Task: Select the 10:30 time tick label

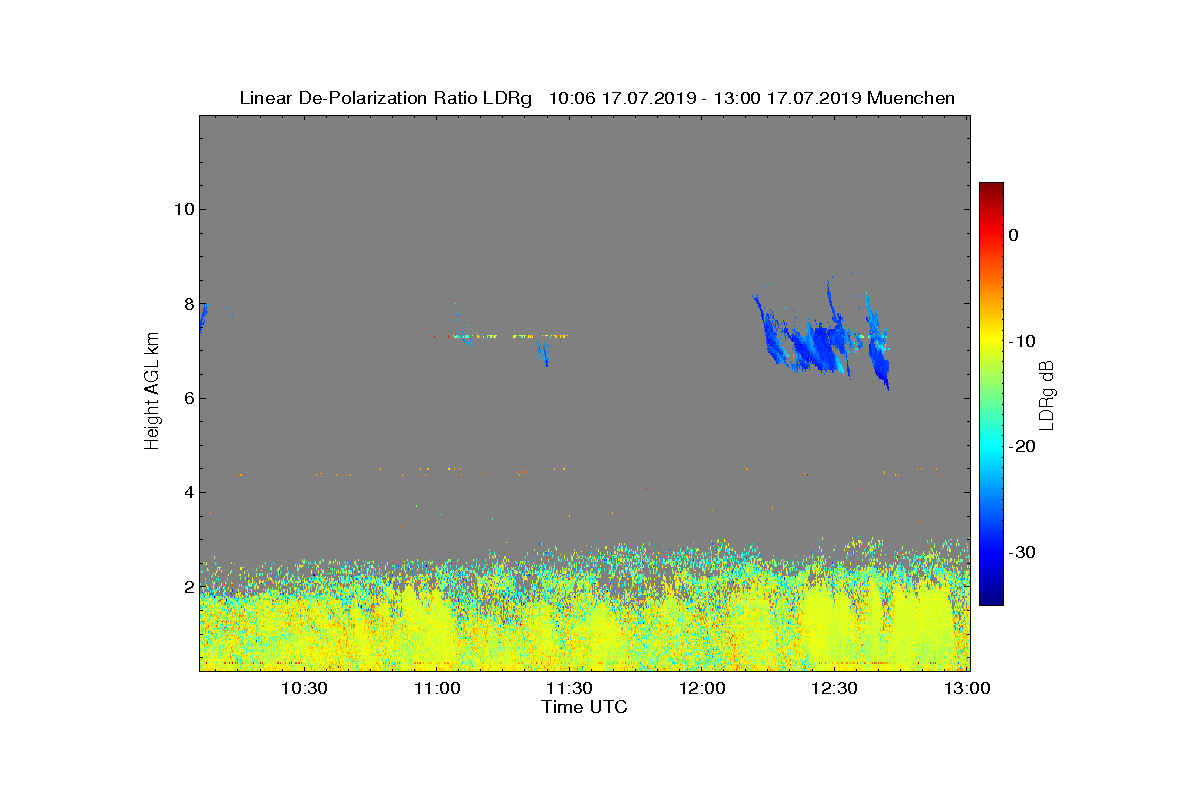Action: pyautogui.click(x=304, y=688)
